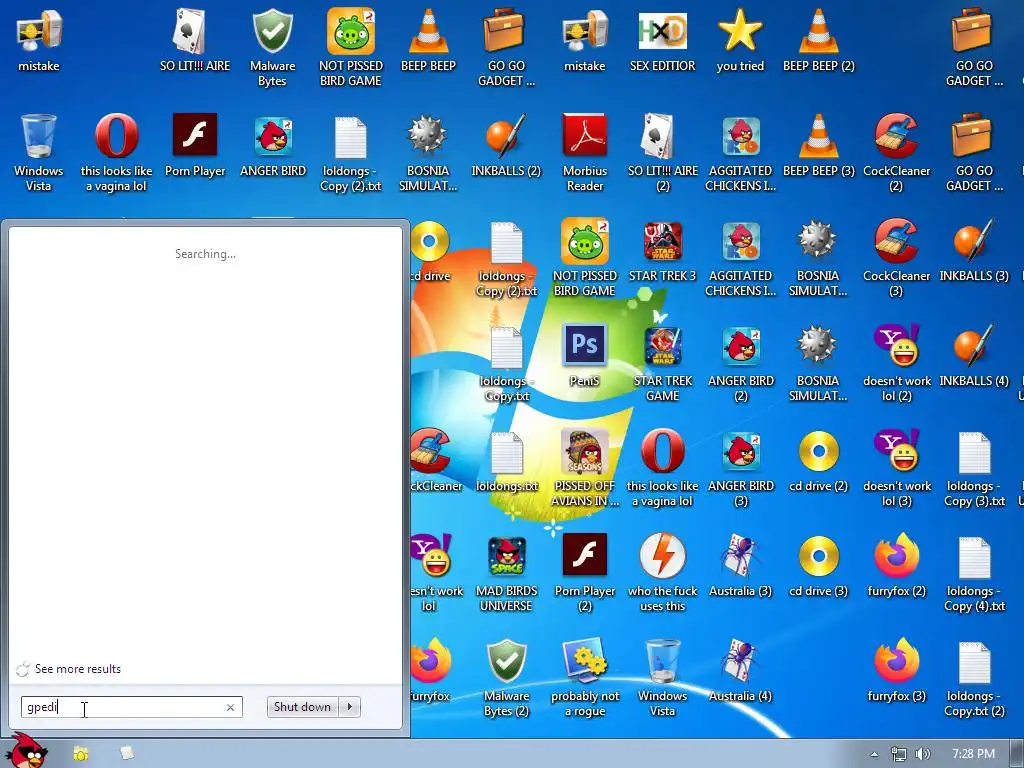Viewport: 1024px width, 768px height.
Task: Open the 'BEEP BEEP (2)' VLC cone icon
Action: (818, 40)
